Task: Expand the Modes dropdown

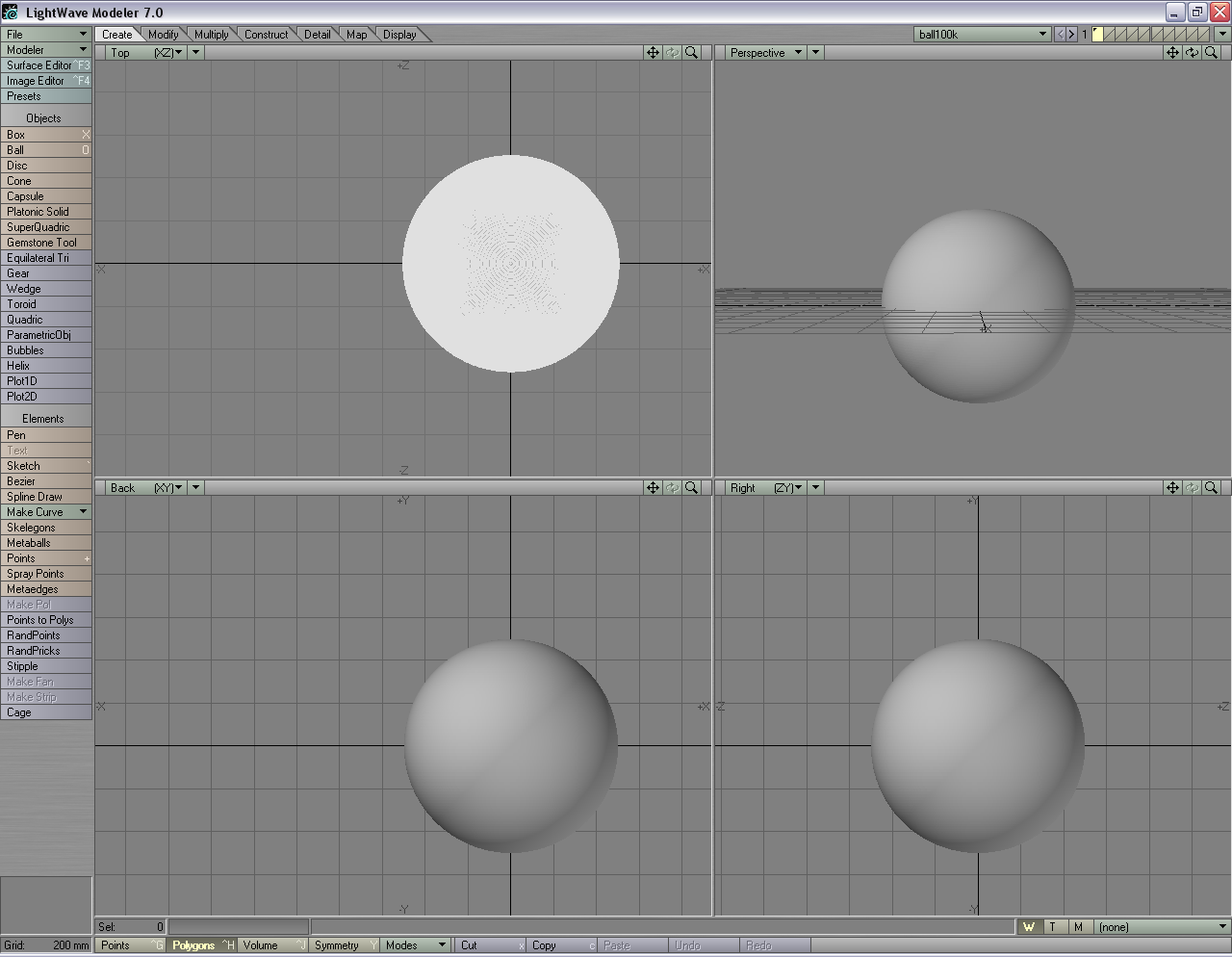Action: tap(416, 945)
